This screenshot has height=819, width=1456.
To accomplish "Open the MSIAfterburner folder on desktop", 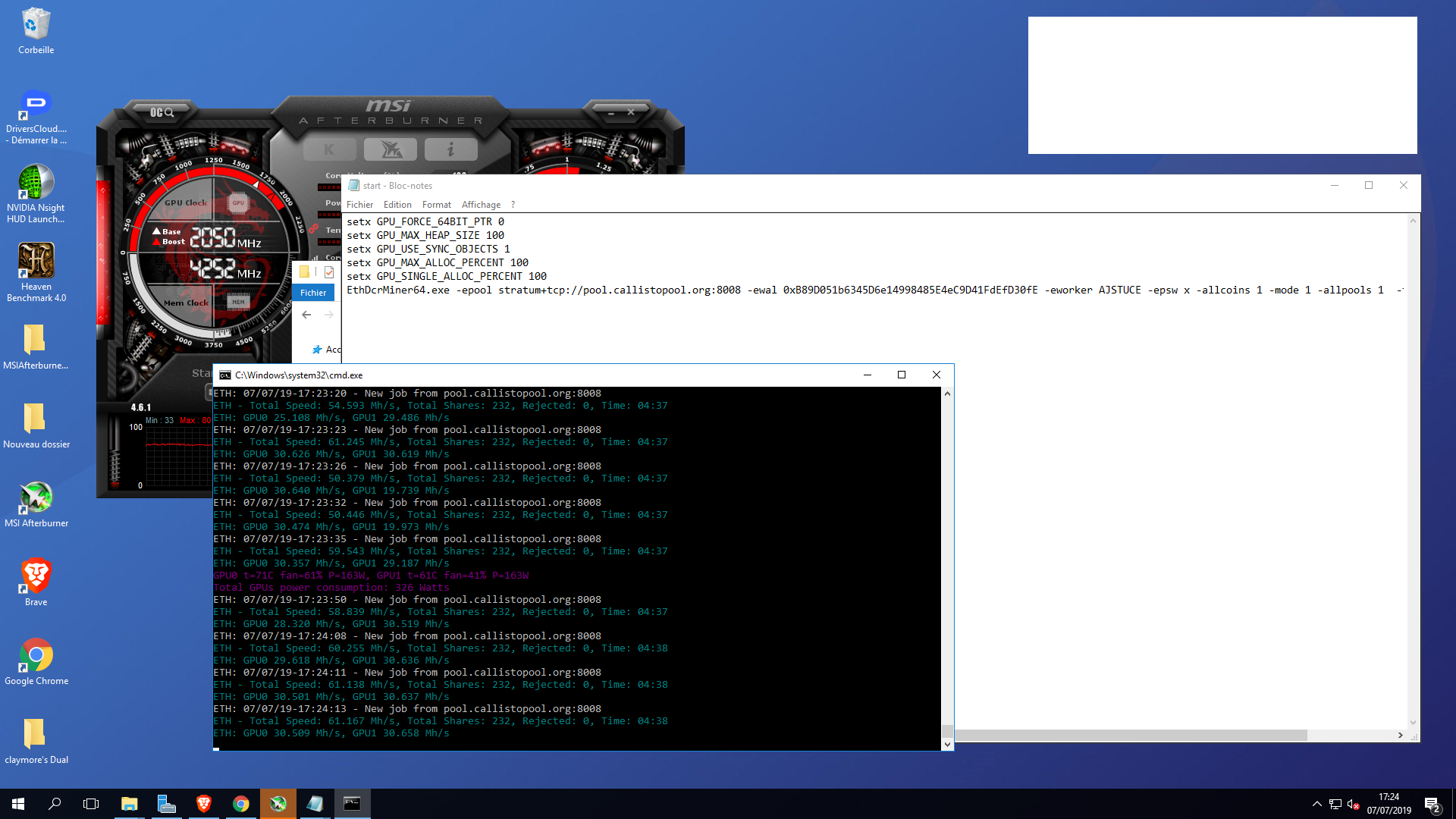I will [36, 347].
